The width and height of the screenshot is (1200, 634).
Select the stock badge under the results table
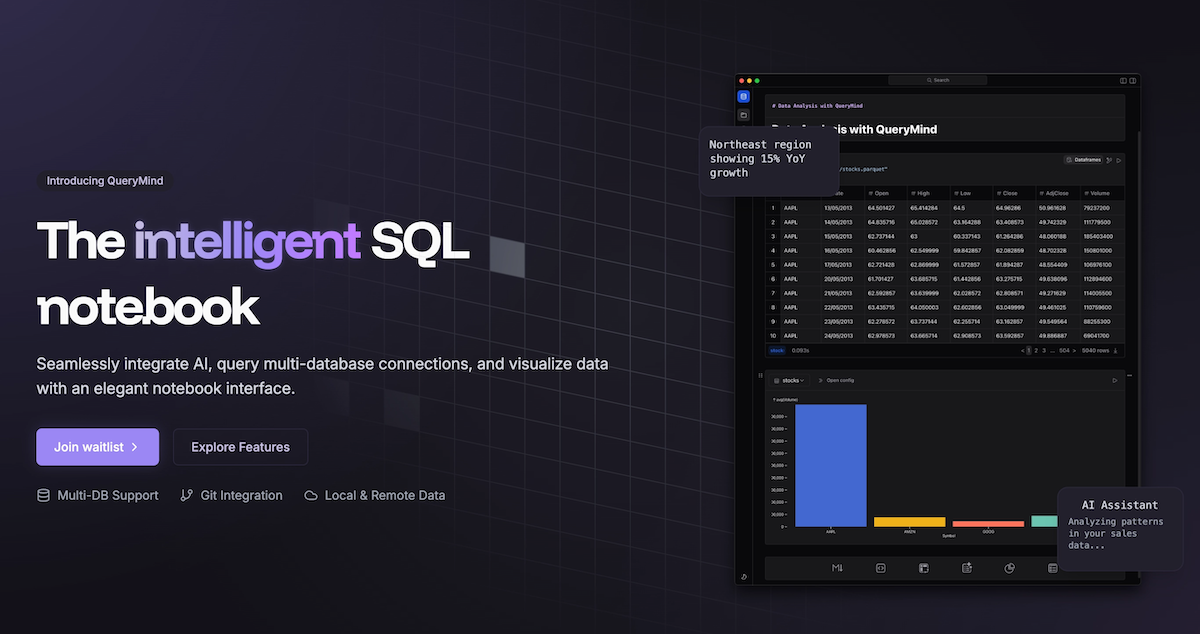pos(778,351)
